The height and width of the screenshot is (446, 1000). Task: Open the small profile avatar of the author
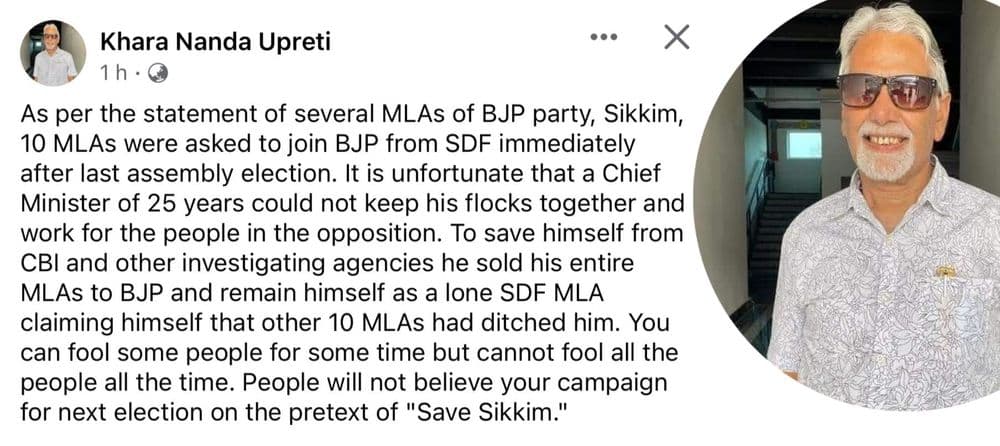pyautogui.click(x=53, y=54)
